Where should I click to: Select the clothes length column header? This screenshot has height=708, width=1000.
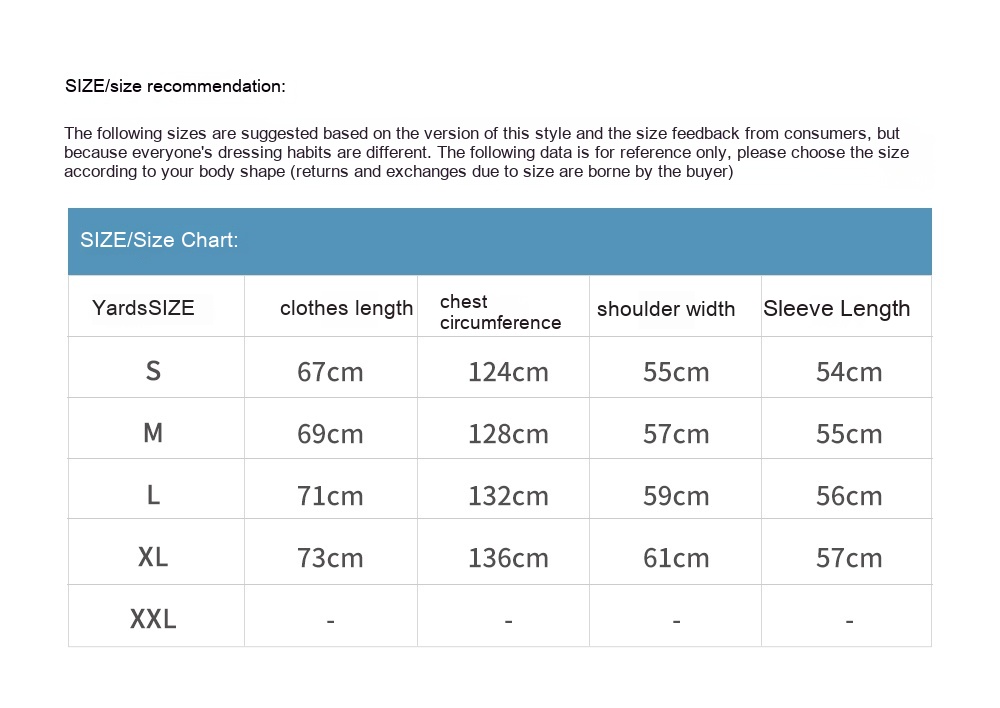(x=346, y=308)
